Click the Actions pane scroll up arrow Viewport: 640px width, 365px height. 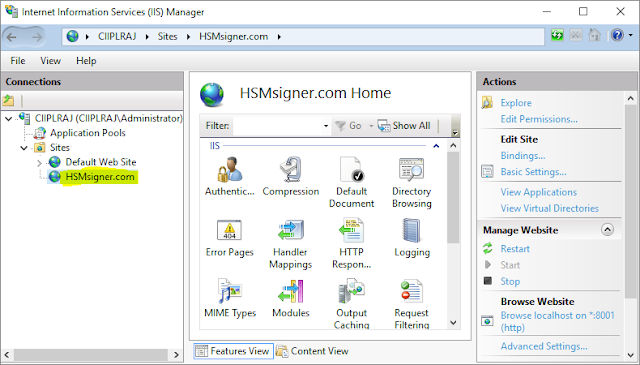tap(630, 98)
